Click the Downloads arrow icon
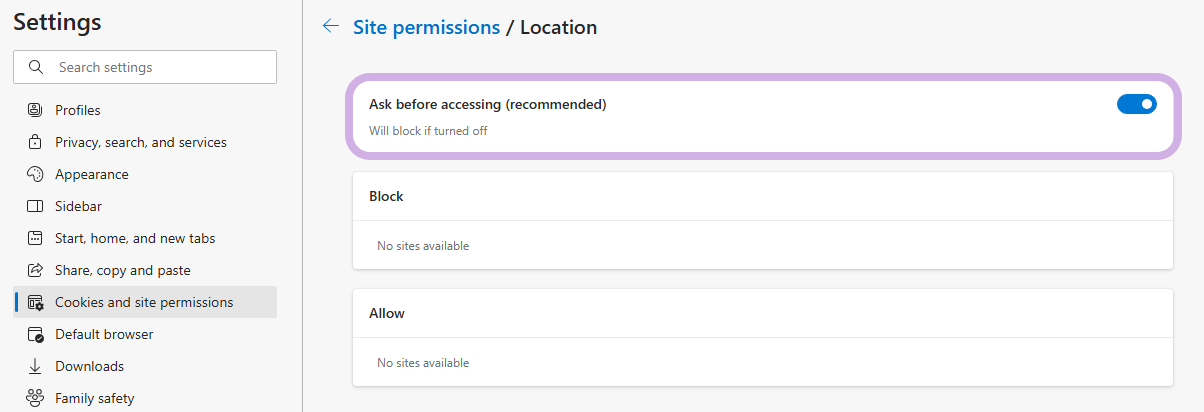The image size is (1204, 412). click(x=35, y=366)
